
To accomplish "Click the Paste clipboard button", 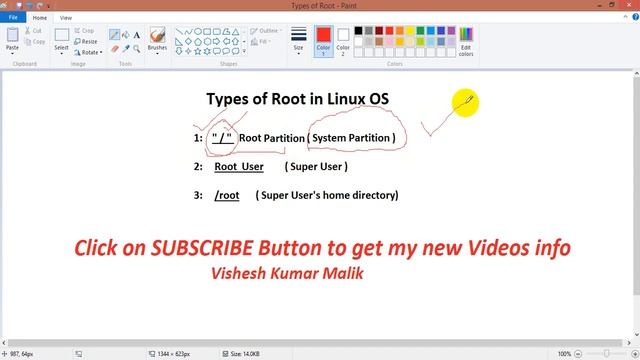I will [12, 36].
